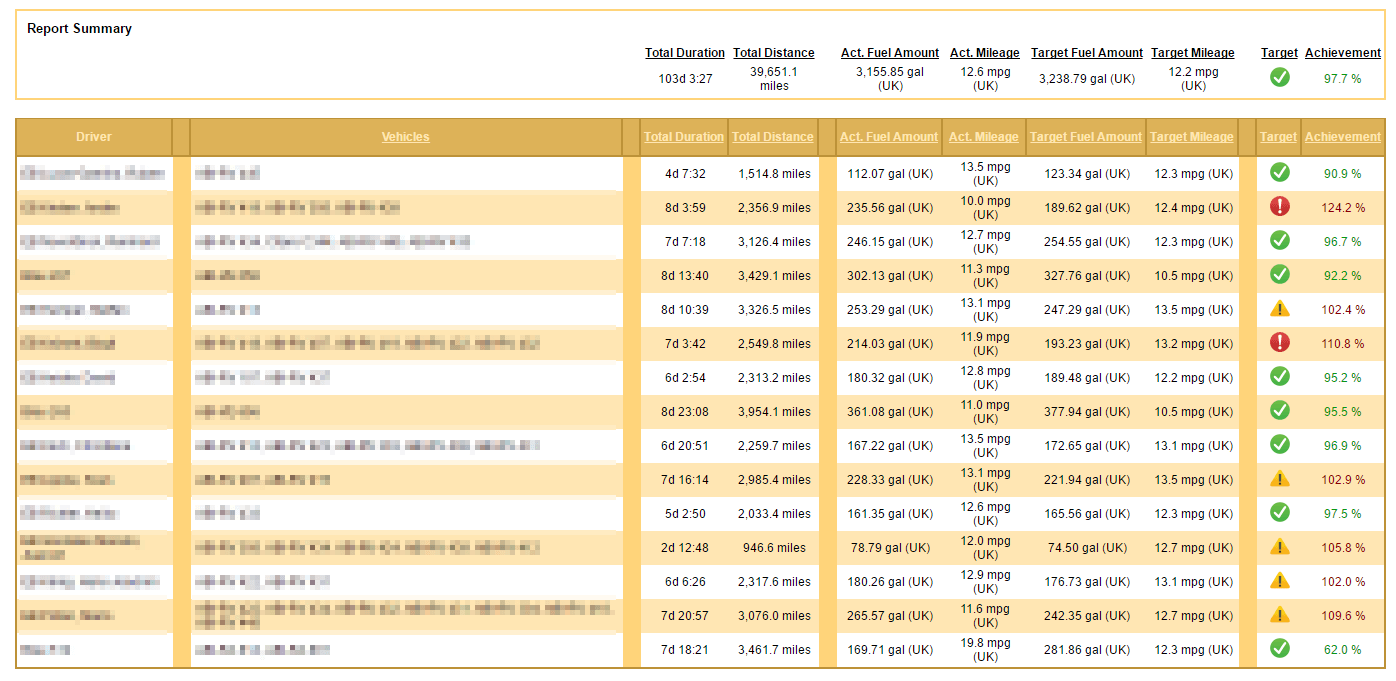Click the yellow warning icon beside 109.6 %
The height and width of the screenshot is (681, 1396).
[1279, 615]
